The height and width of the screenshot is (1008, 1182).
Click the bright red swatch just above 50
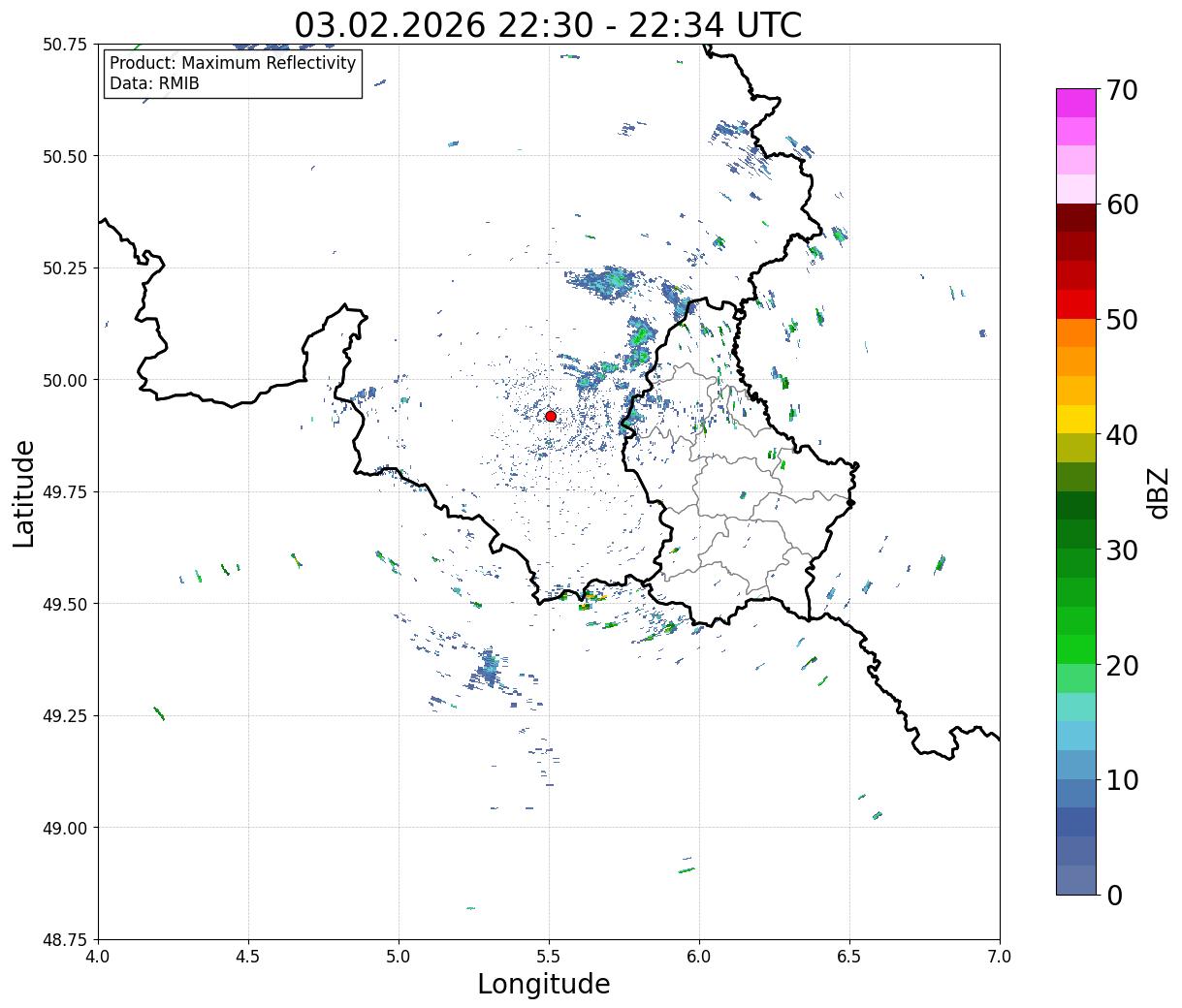(1076, 303)
